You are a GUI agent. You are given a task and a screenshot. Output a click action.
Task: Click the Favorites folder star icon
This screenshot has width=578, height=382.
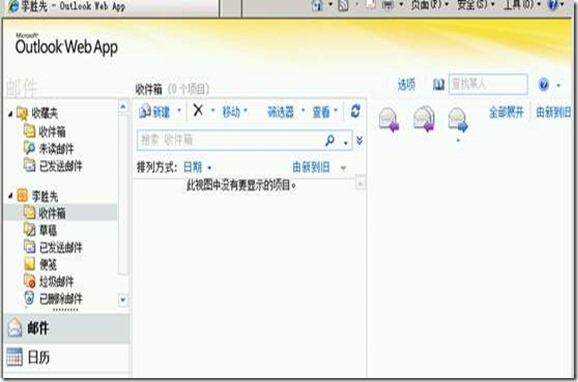pyautogui.click(x=22, y=114)
